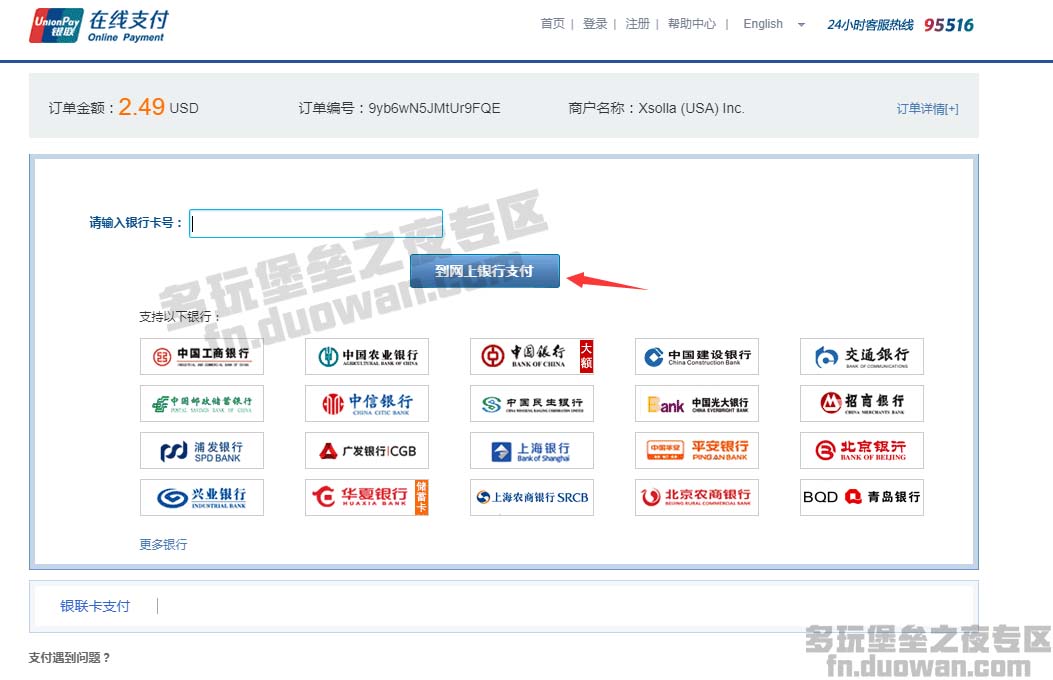Pick China Construction Bank logo

click(697, 356)
